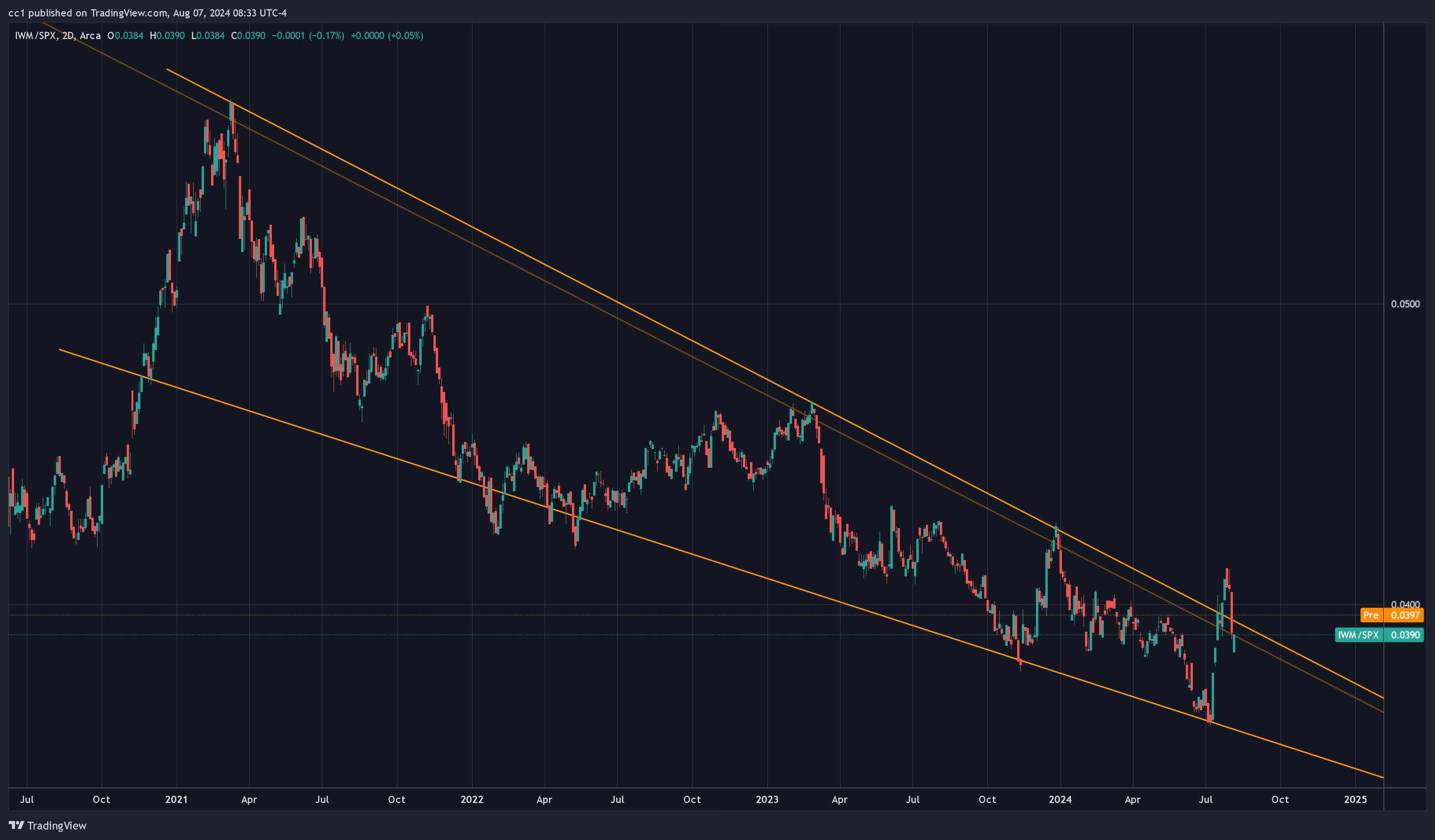Click the IWM/SPX 0.0390 price label
This screenshot has width=1435, height=840.
[x=1379, y=635]
